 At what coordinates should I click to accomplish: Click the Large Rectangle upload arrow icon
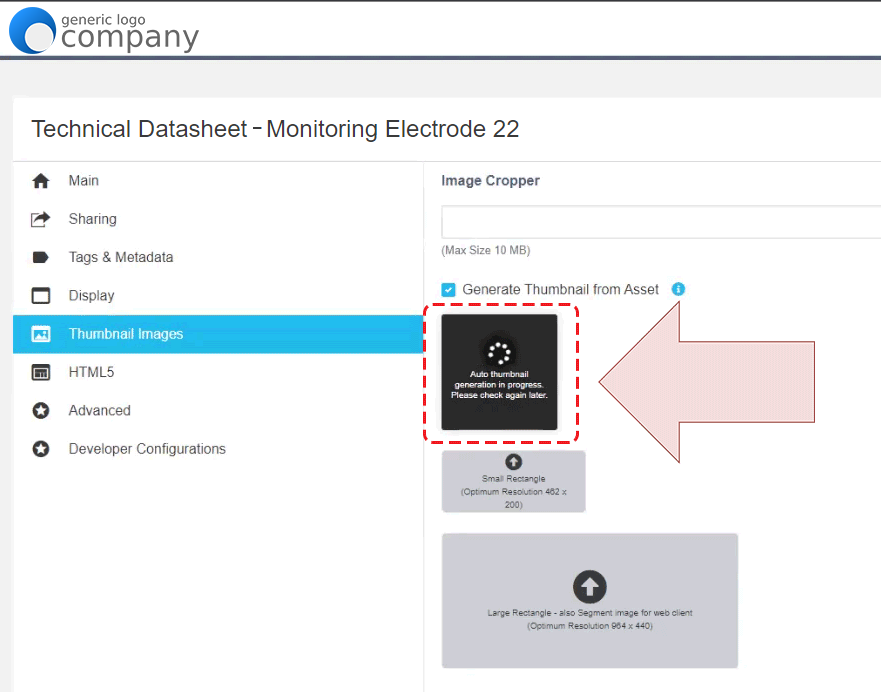point(589,586)
